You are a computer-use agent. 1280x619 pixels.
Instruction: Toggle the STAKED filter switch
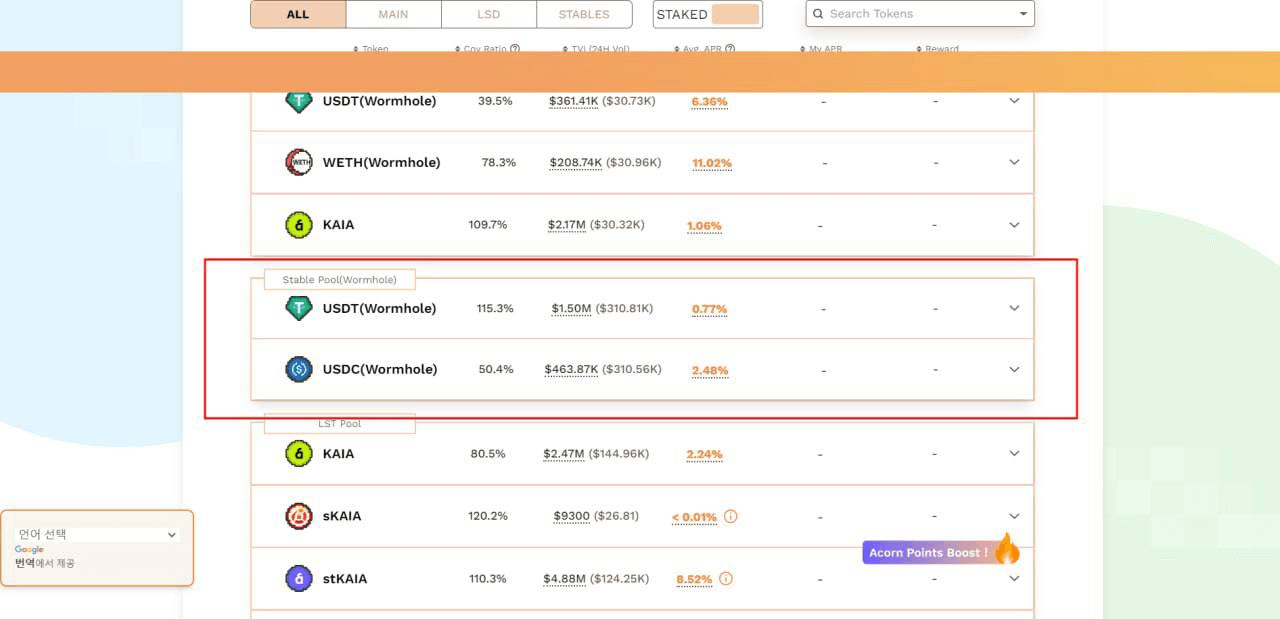click(x=735, y=14)
